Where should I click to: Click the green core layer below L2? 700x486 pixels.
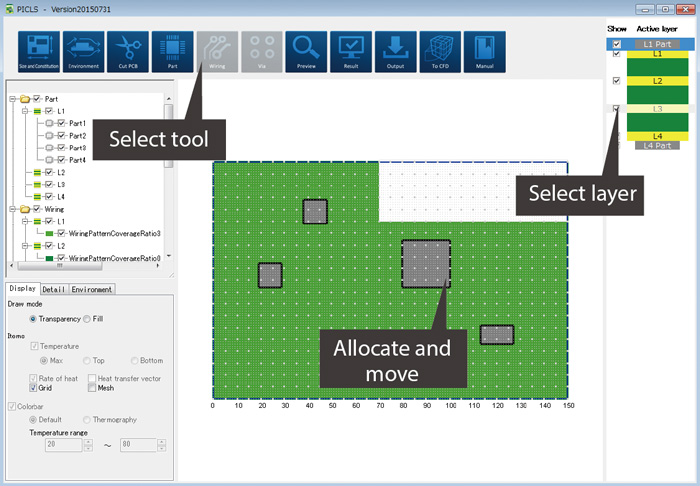click(657, 95)
